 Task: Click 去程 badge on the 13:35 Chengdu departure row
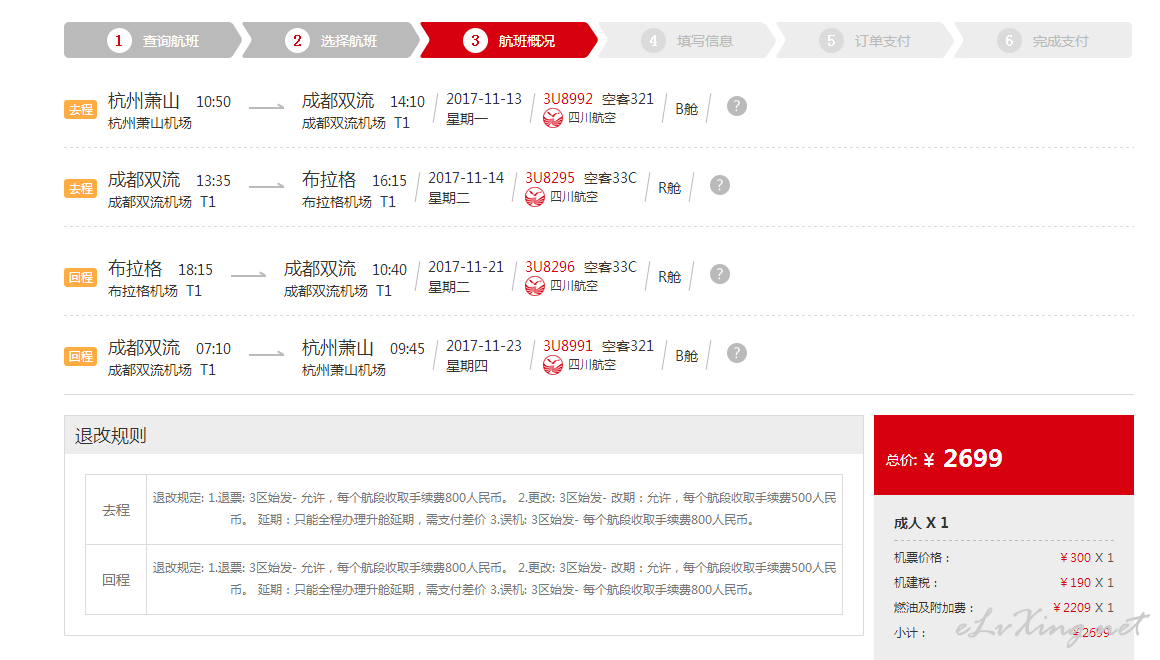[81, 189]
